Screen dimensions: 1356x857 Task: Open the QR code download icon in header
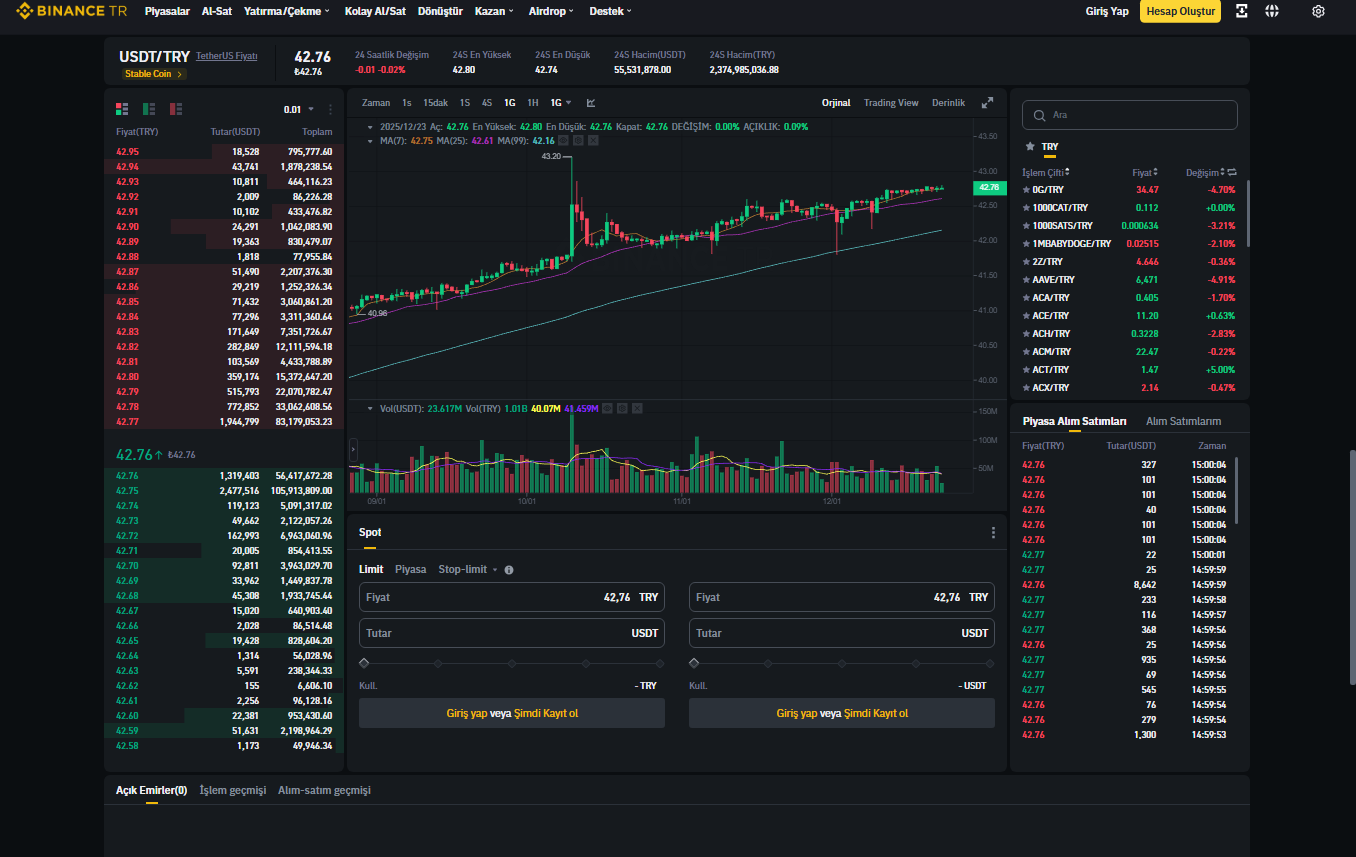1241,11
